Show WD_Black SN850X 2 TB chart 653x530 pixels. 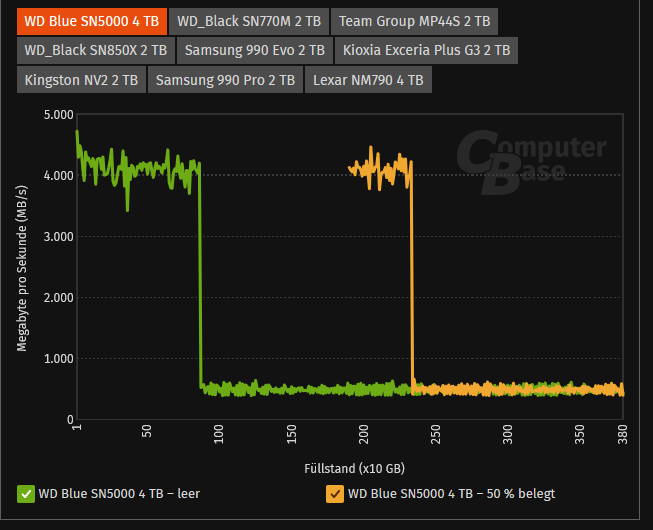[96, 50]
